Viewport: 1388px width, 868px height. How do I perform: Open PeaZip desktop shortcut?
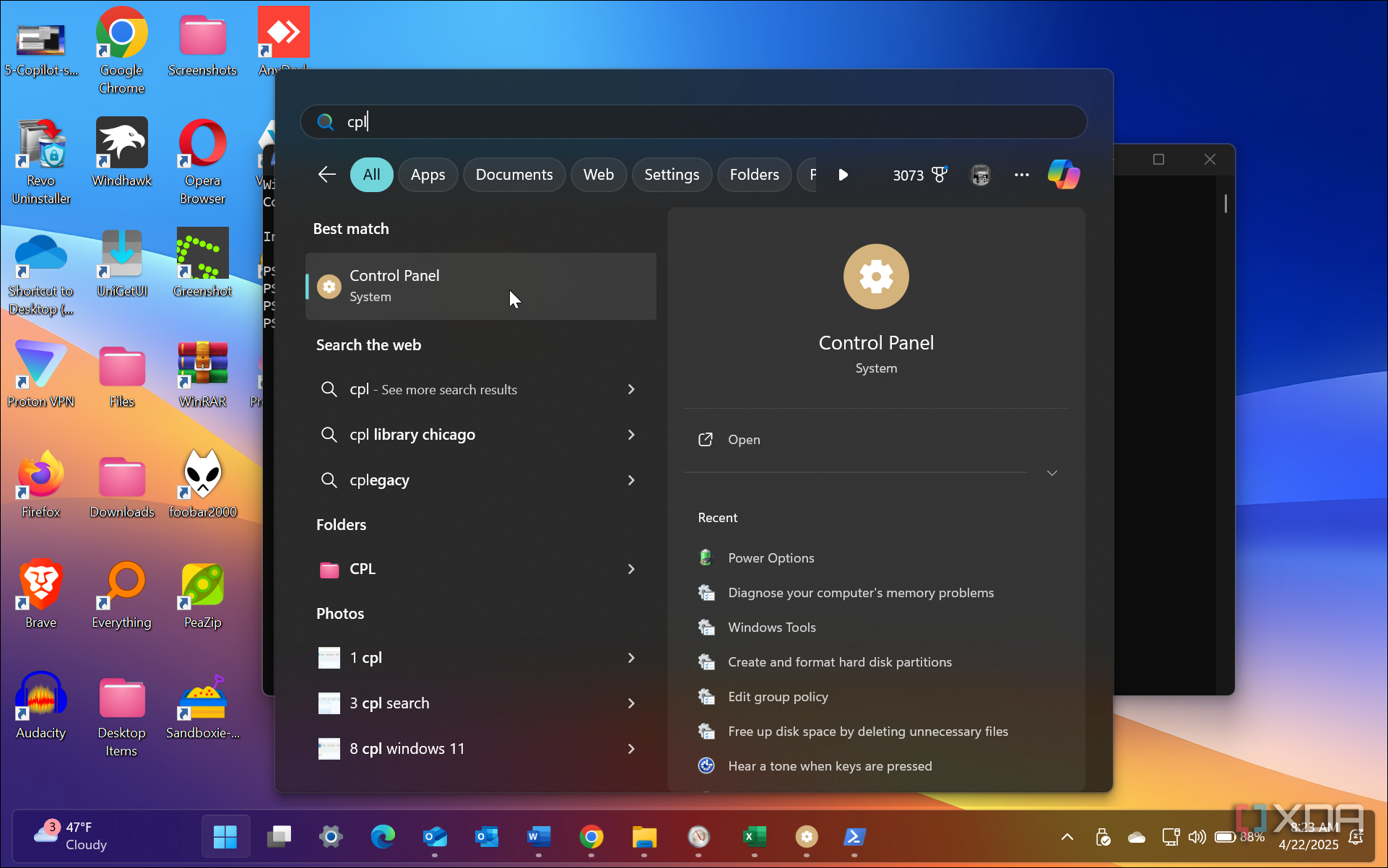pyautogui.click(x=202, y=594)
